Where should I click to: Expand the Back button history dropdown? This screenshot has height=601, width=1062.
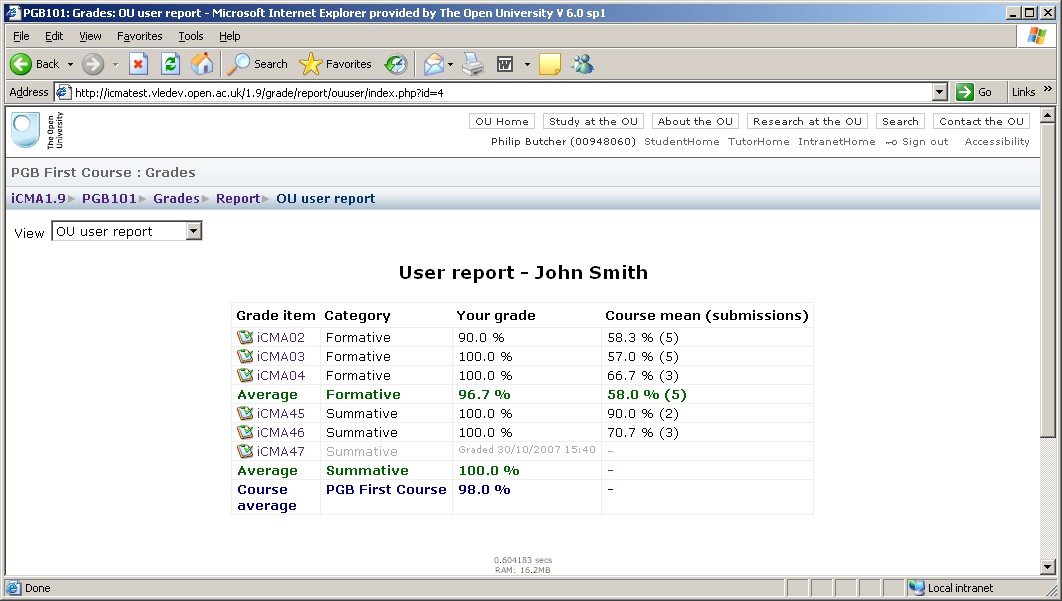70,64
